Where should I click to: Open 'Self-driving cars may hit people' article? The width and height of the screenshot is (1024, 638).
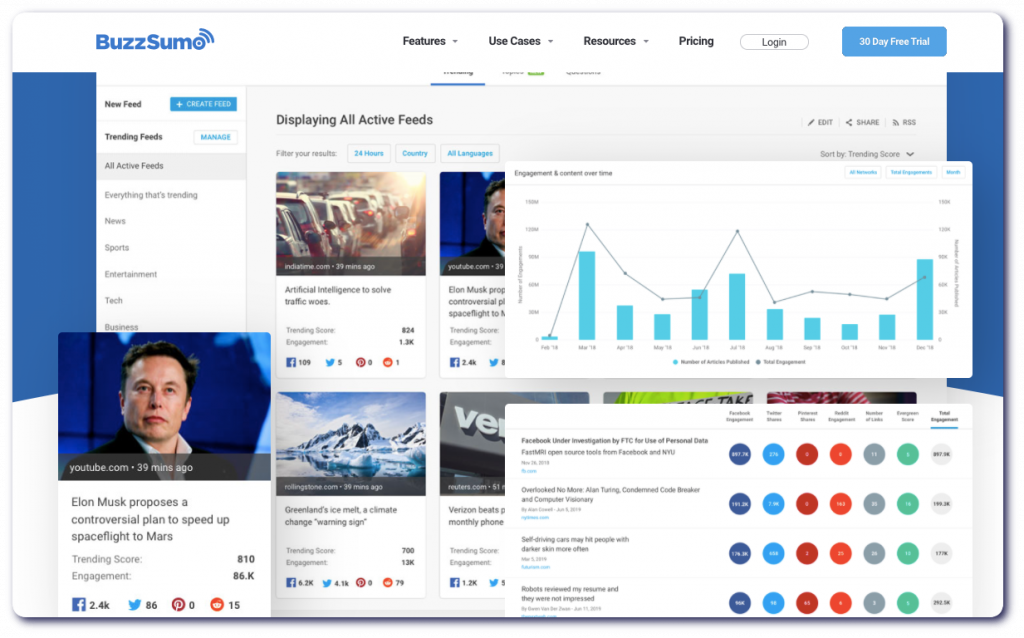click(575, 544)
